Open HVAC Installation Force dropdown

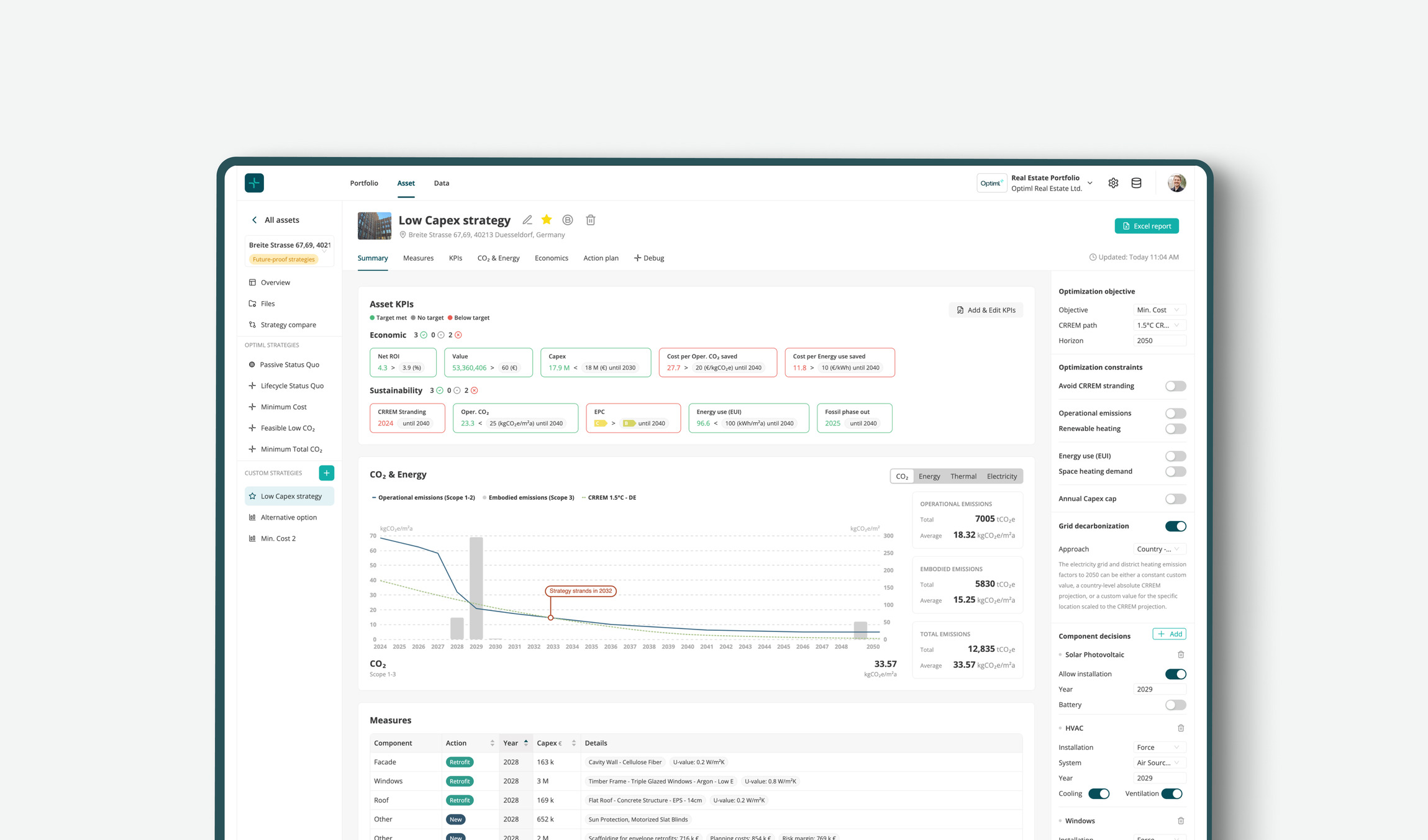[1159, 747]
